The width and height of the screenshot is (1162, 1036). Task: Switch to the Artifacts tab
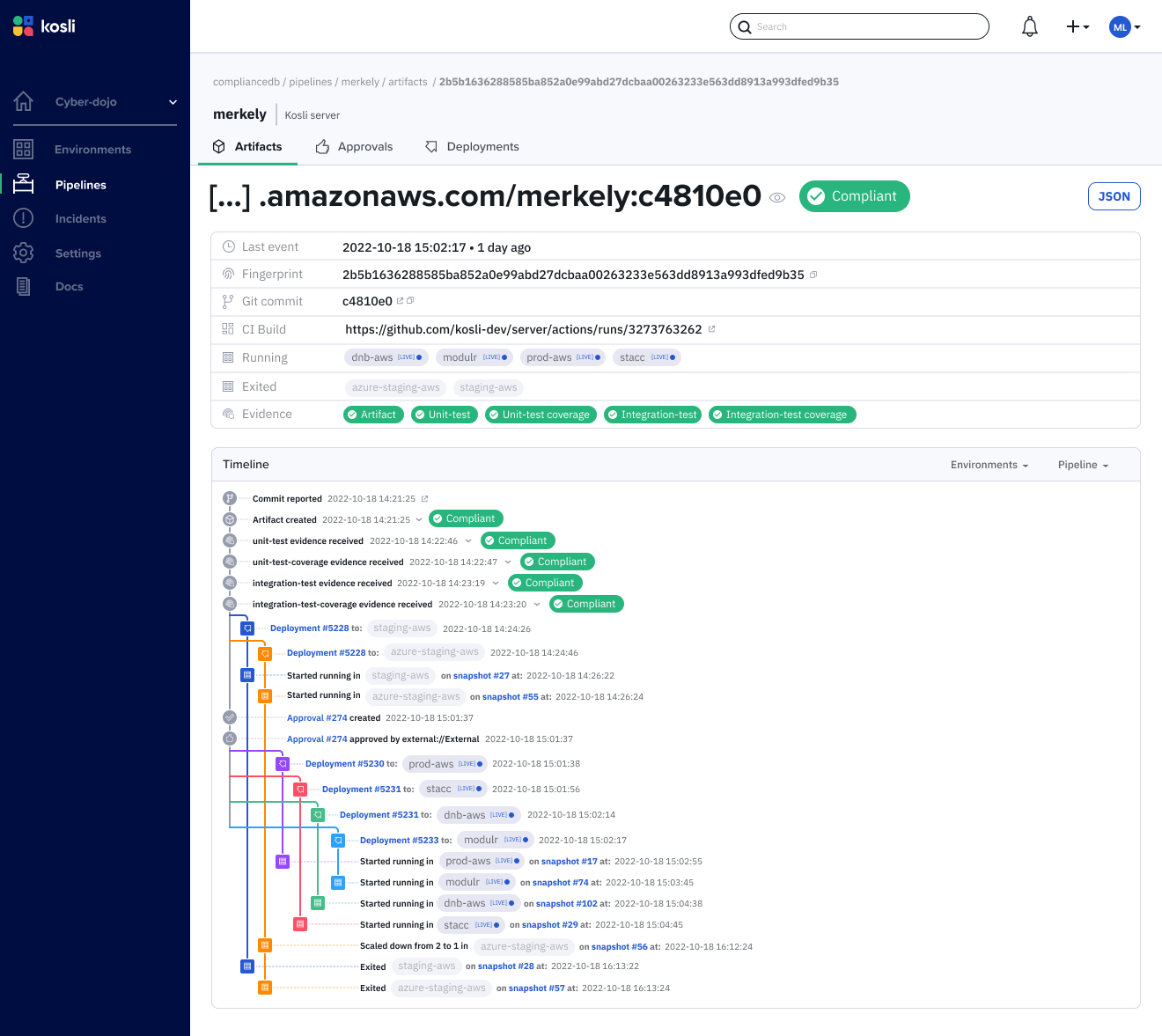point(247,147)
